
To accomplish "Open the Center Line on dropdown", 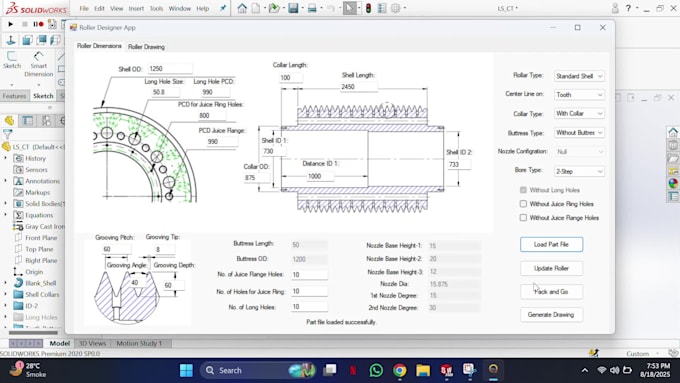I will [x=579, y=95].
